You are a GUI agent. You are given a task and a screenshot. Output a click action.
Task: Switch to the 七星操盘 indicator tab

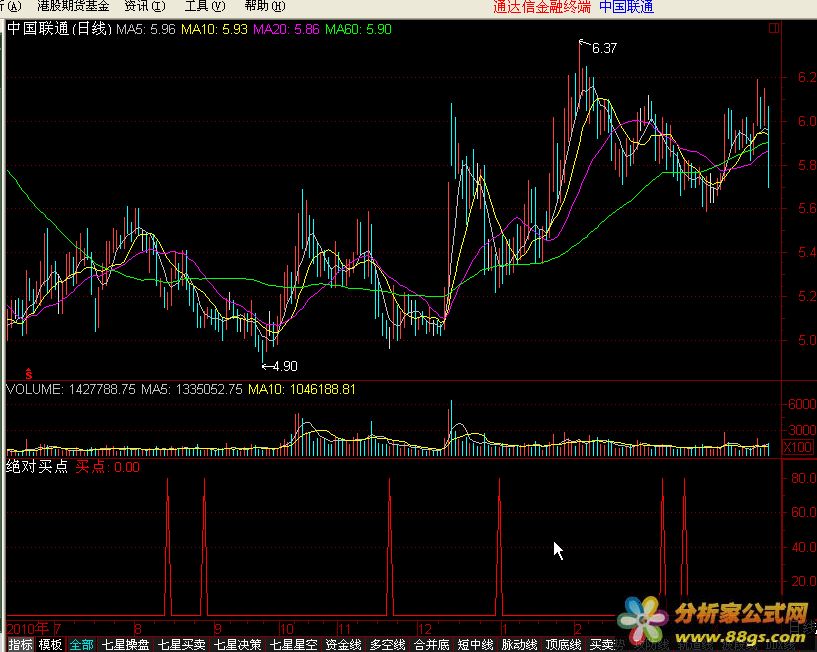tap(126, 645)
